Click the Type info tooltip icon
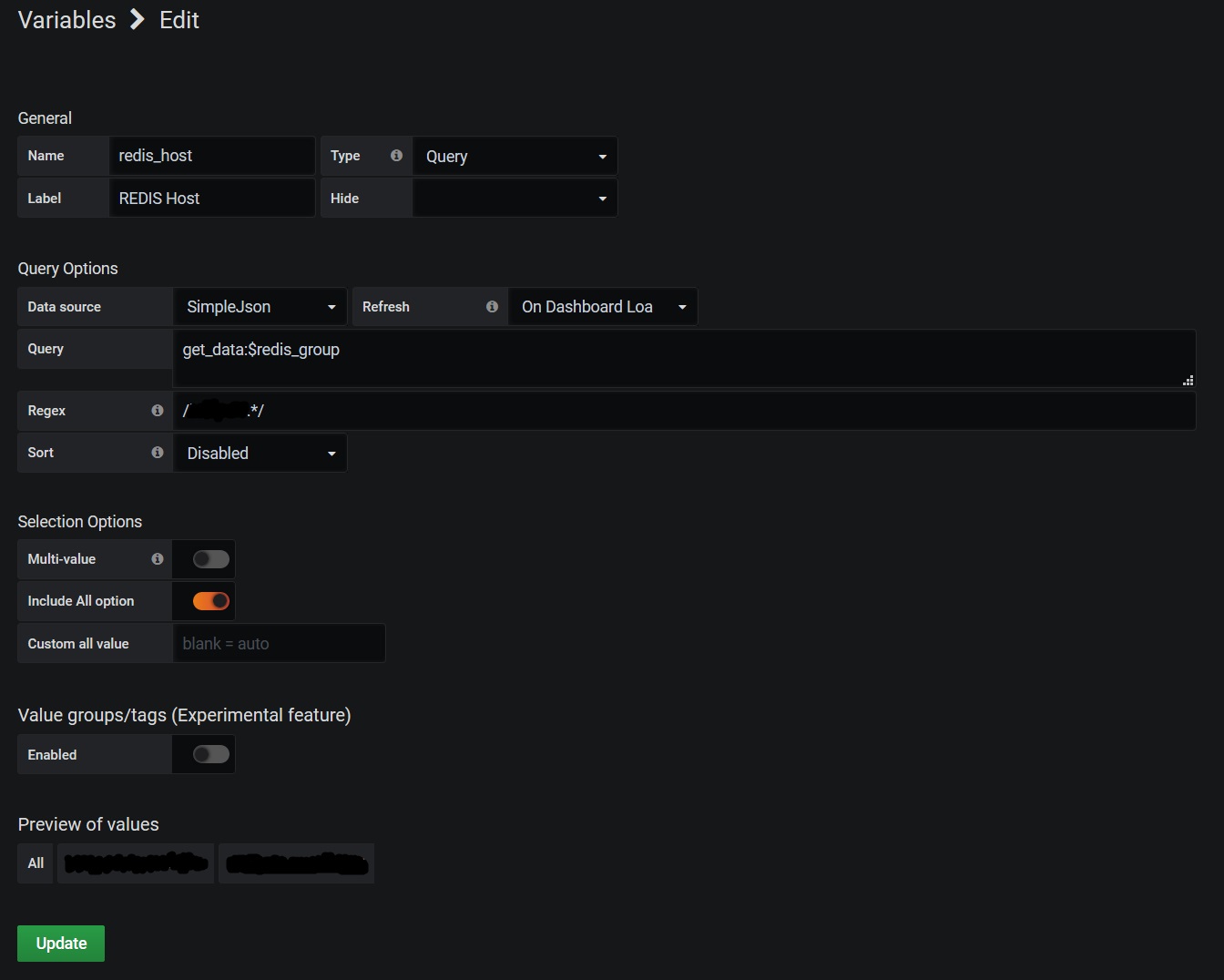 point(397,155)
